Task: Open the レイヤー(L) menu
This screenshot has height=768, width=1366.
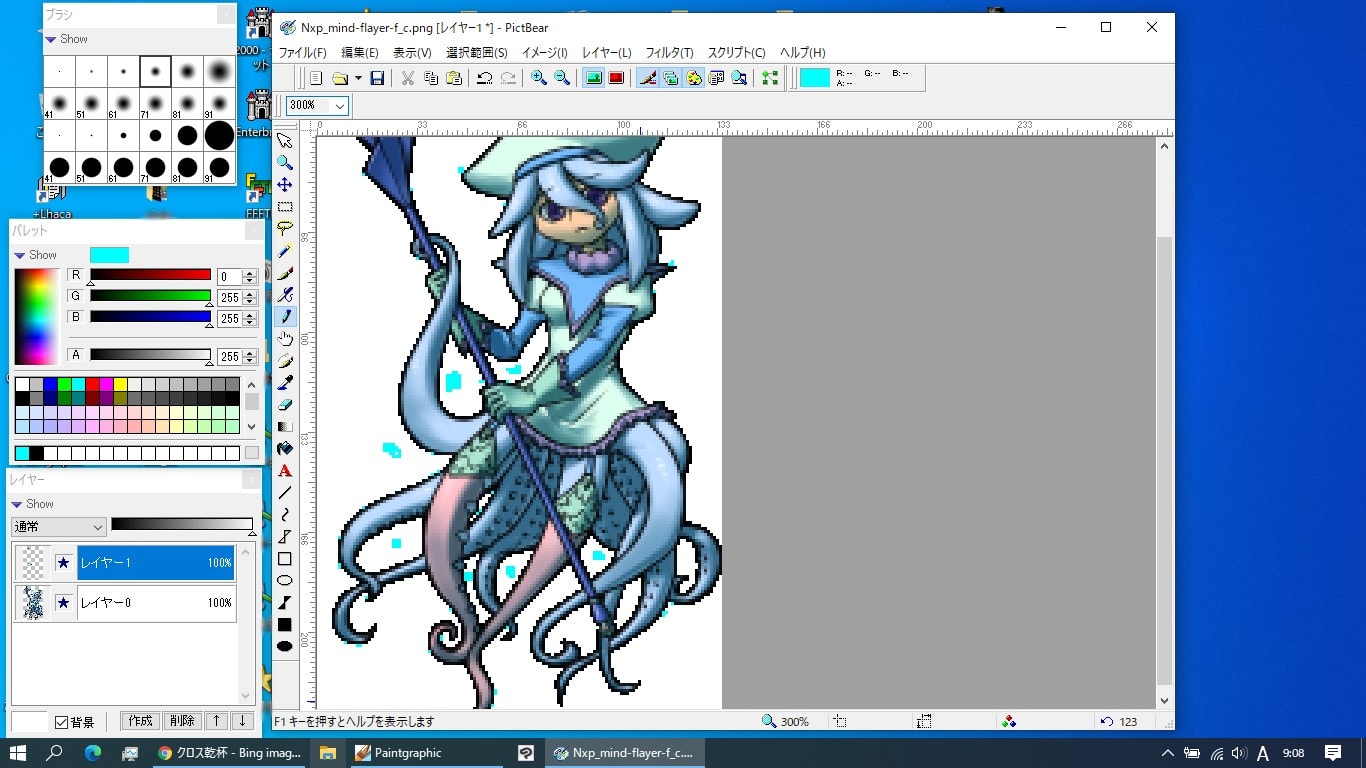Action: click(606, 53)
